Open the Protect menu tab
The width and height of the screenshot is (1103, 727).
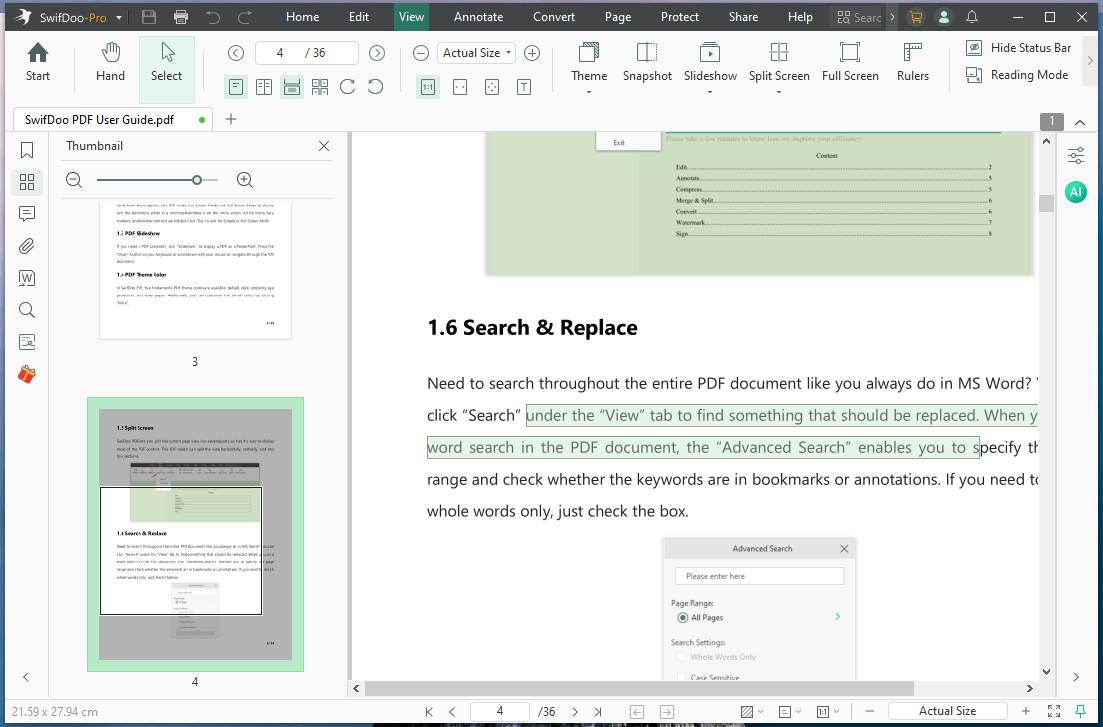pos(679,16)
